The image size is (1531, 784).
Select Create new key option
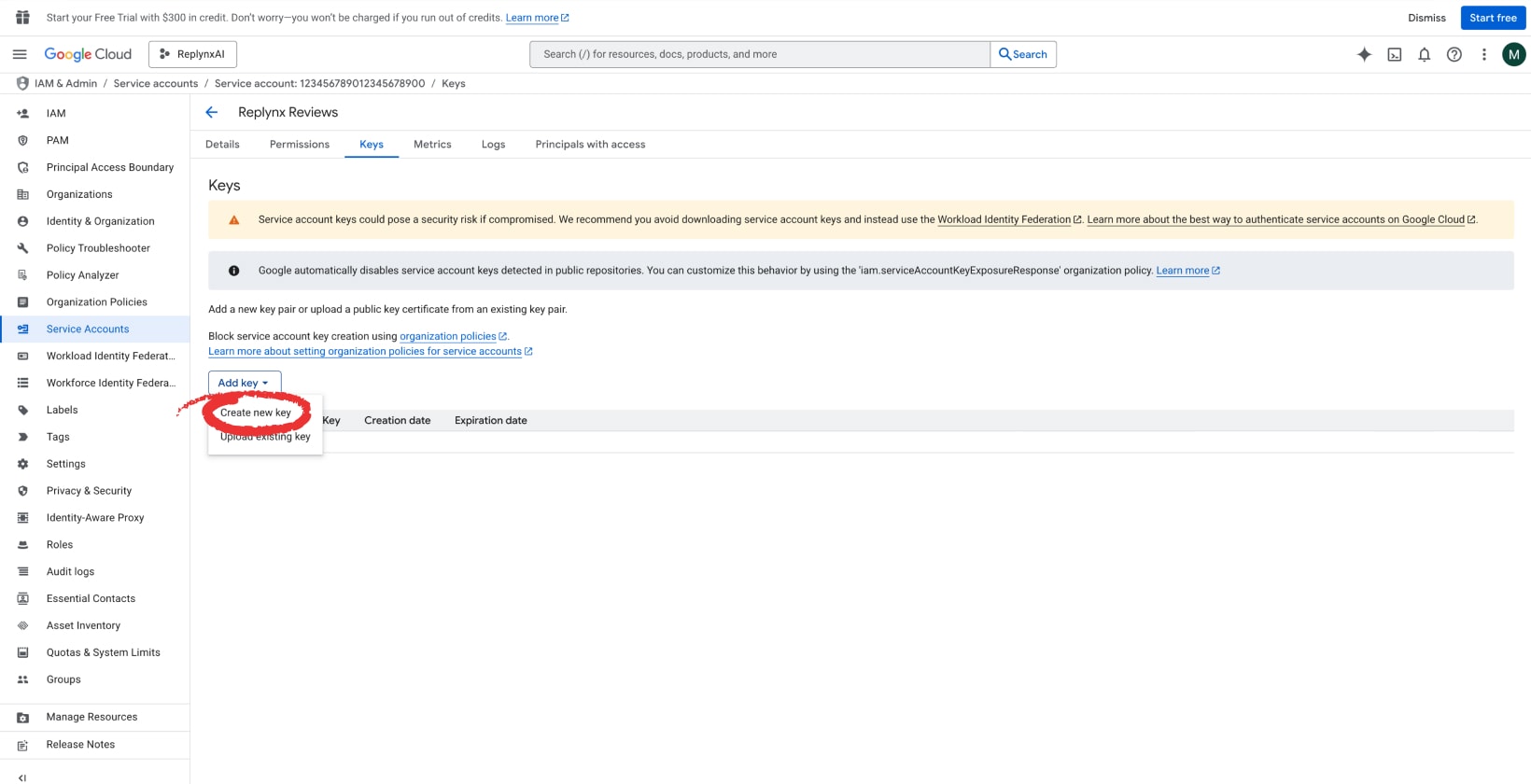point(256,413)
